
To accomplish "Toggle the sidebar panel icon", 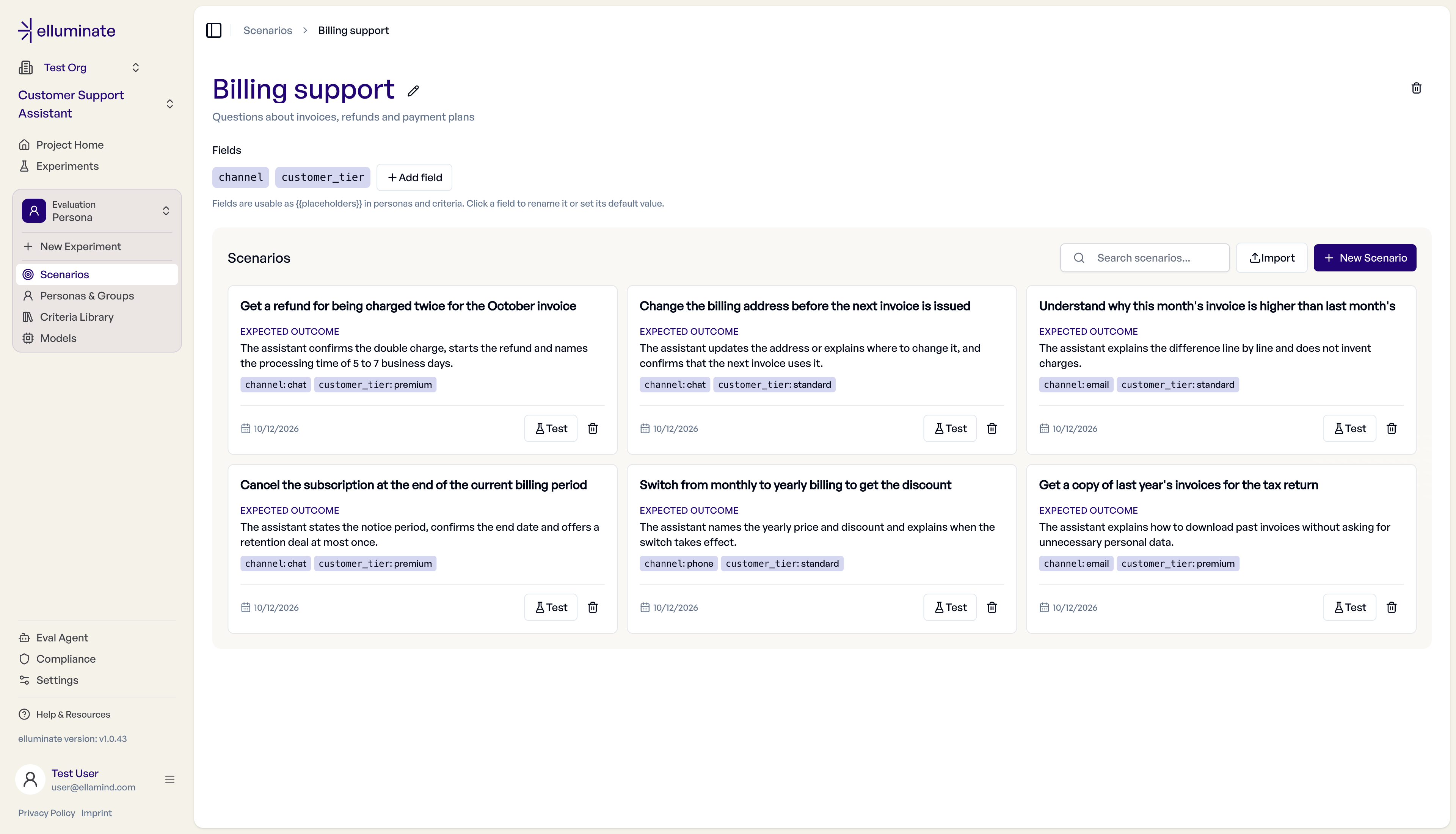I will coord(213,30).
